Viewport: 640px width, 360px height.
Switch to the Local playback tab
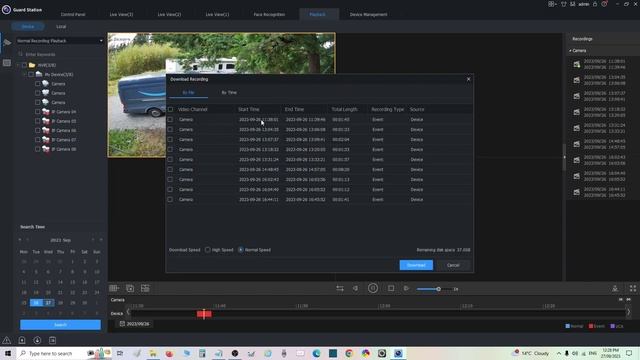(61, 27)
